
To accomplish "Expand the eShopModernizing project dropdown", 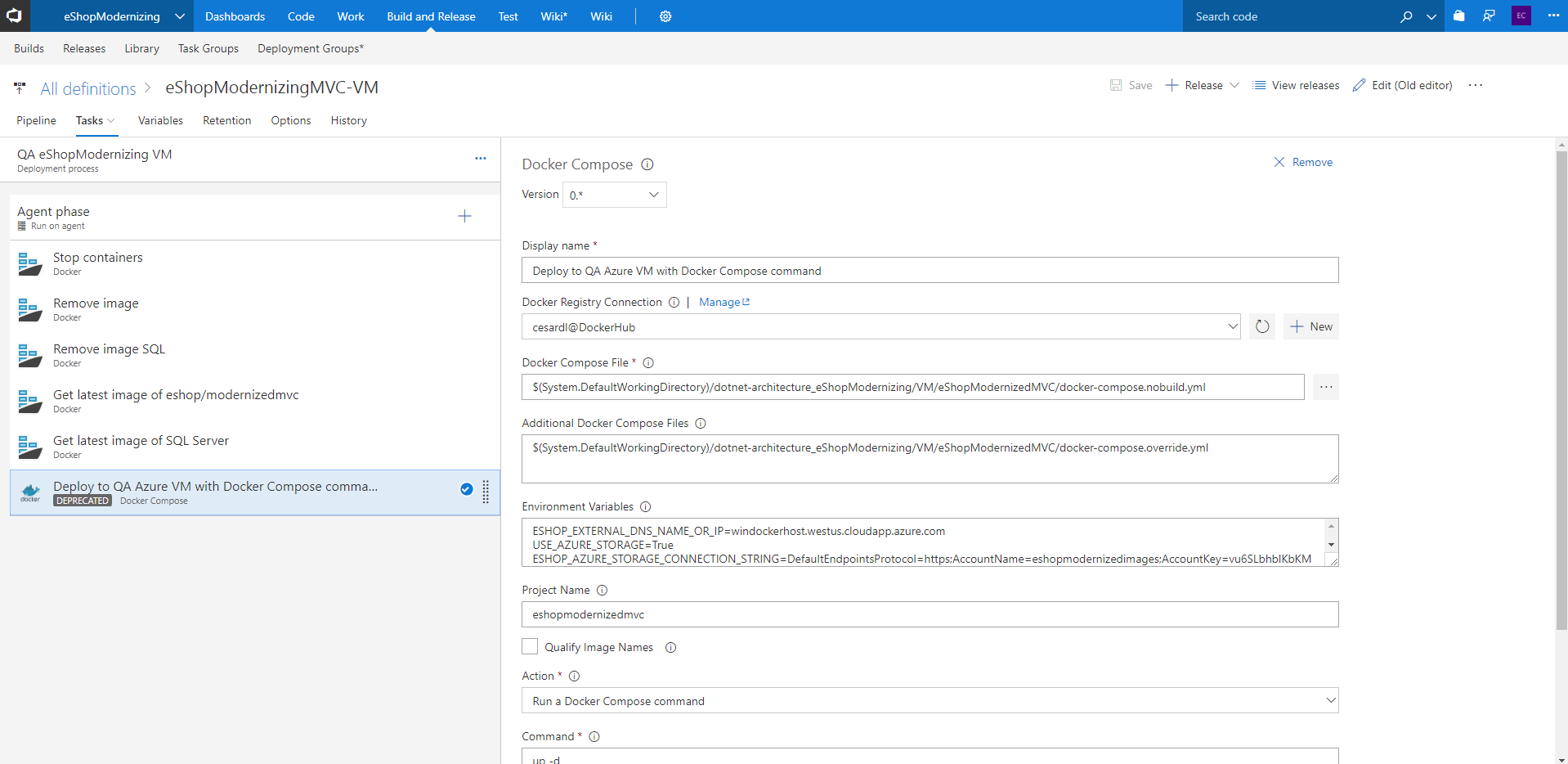I will click(179, 16).
